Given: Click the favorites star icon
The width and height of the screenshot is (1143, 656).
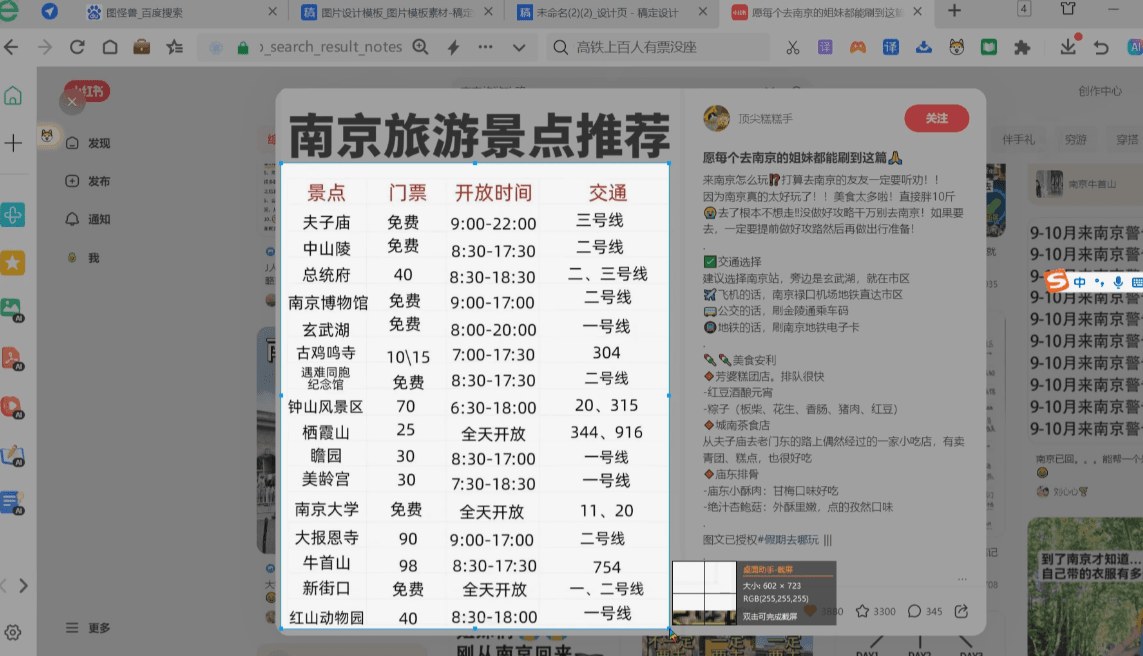Looking at the screenshot, I should (174, 47).
